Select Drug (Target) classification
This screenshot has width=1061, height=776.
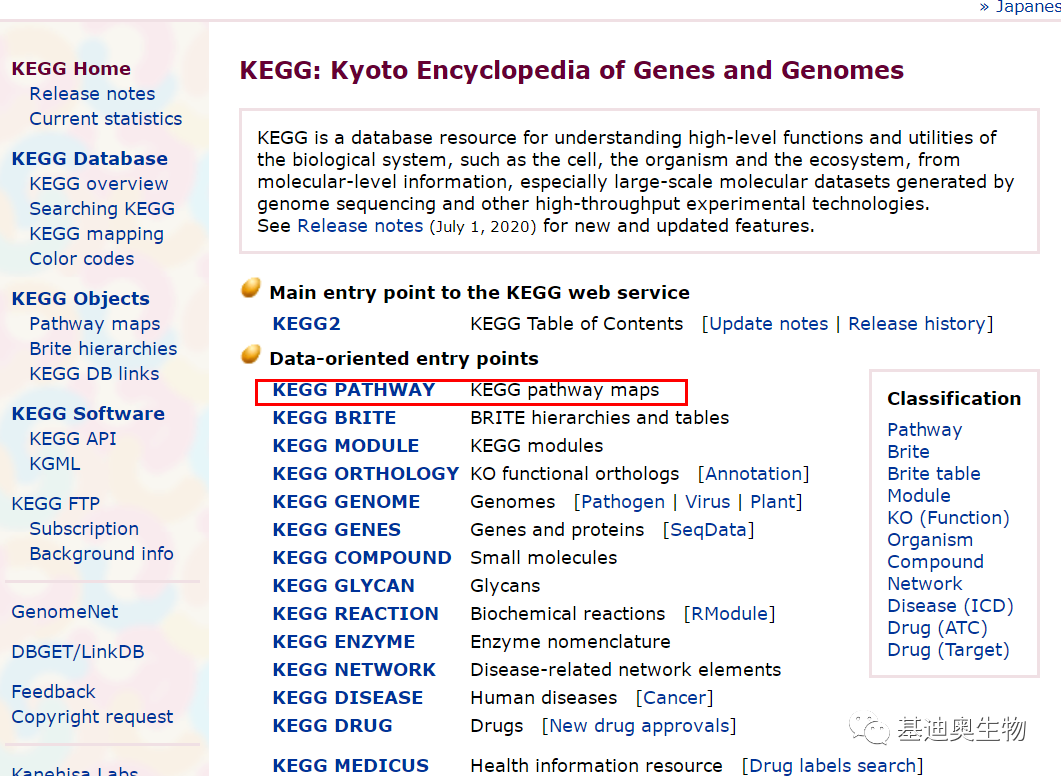948,650
